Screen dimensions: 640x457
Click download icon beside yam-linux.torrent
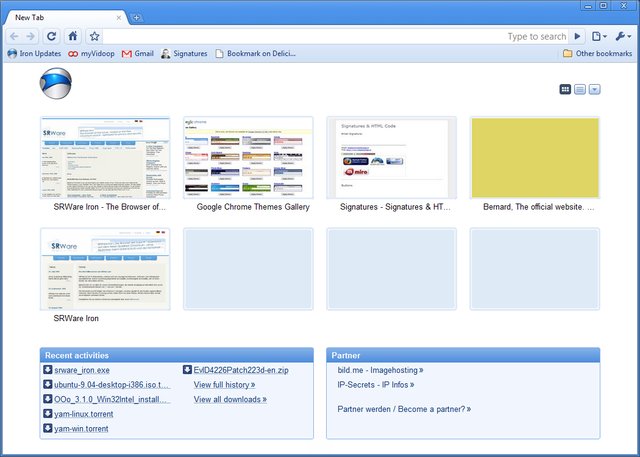(x=48, y=414)
